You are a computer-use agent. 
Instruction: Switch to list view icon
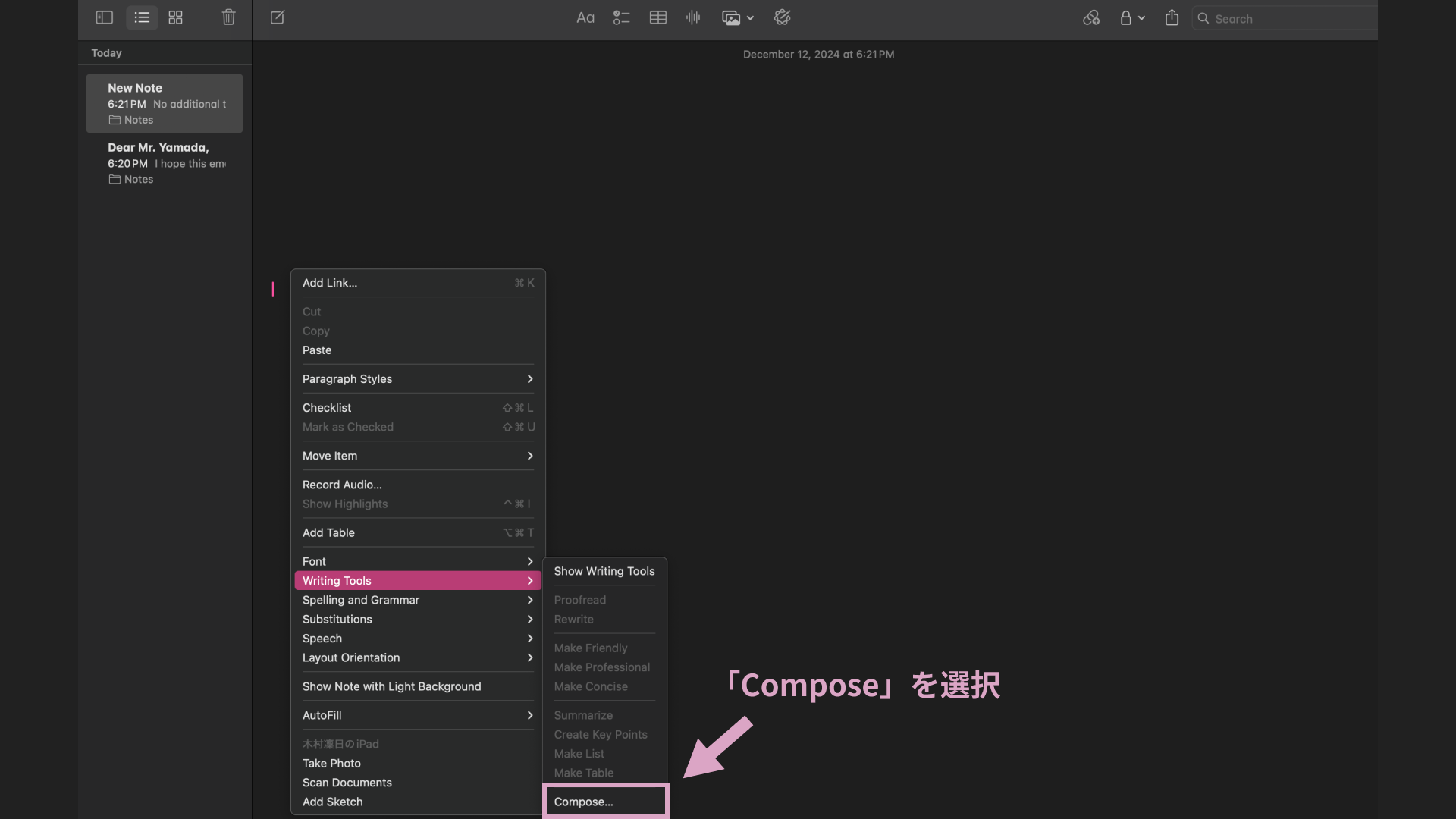pos(142,17)
